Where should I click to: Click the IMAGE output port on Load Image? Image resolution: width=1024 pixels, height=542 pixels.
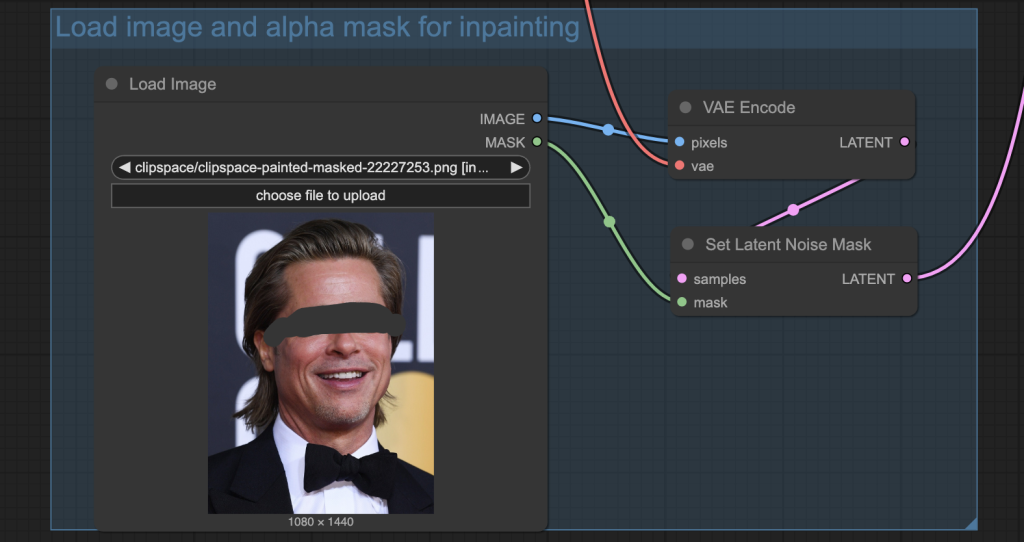coord(537,119)
